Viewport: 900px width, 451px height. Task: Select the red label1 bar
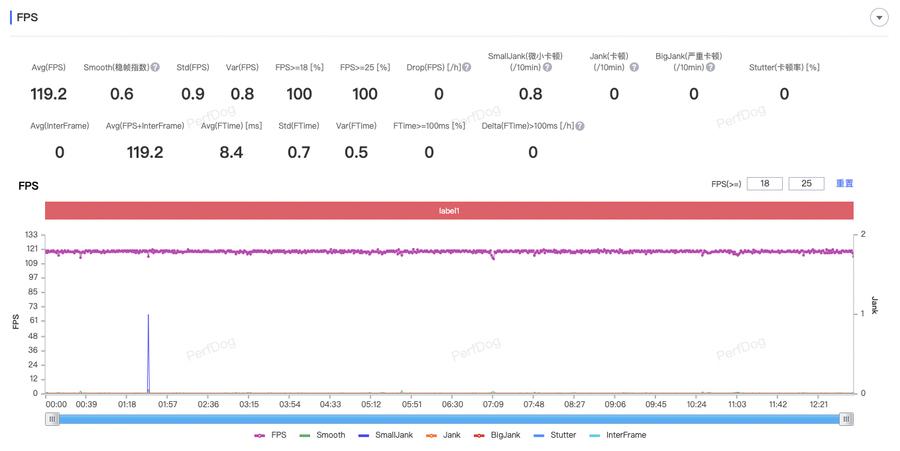coord(449,211)
